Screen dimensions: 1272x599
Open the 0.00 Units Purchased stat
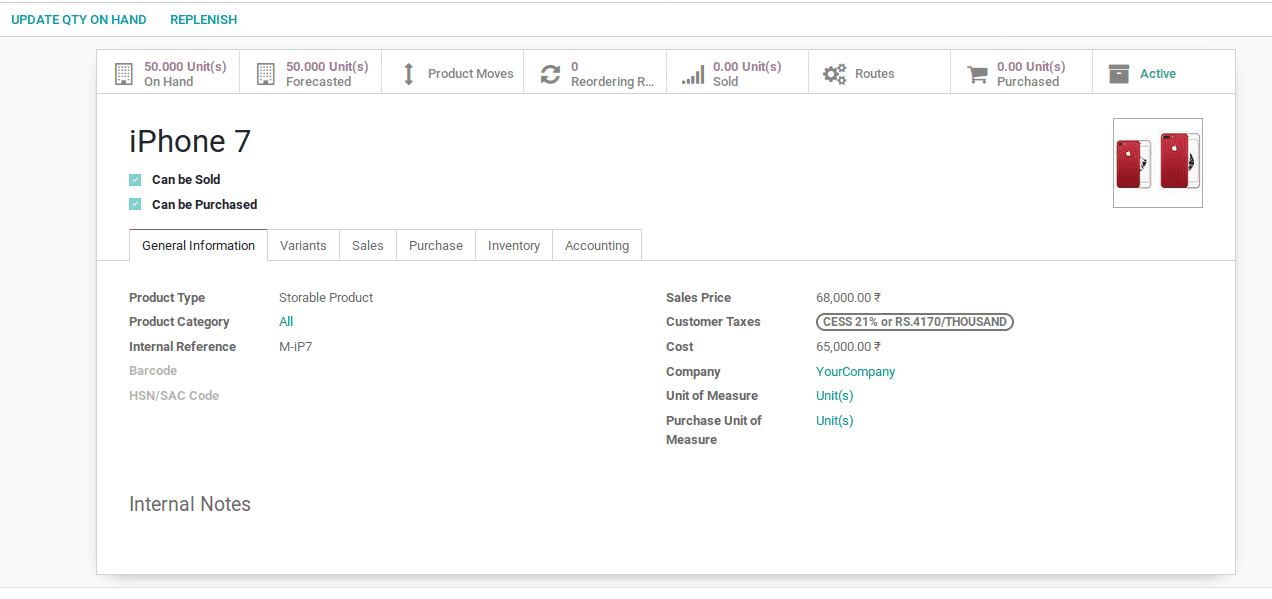coord(1021,74)
